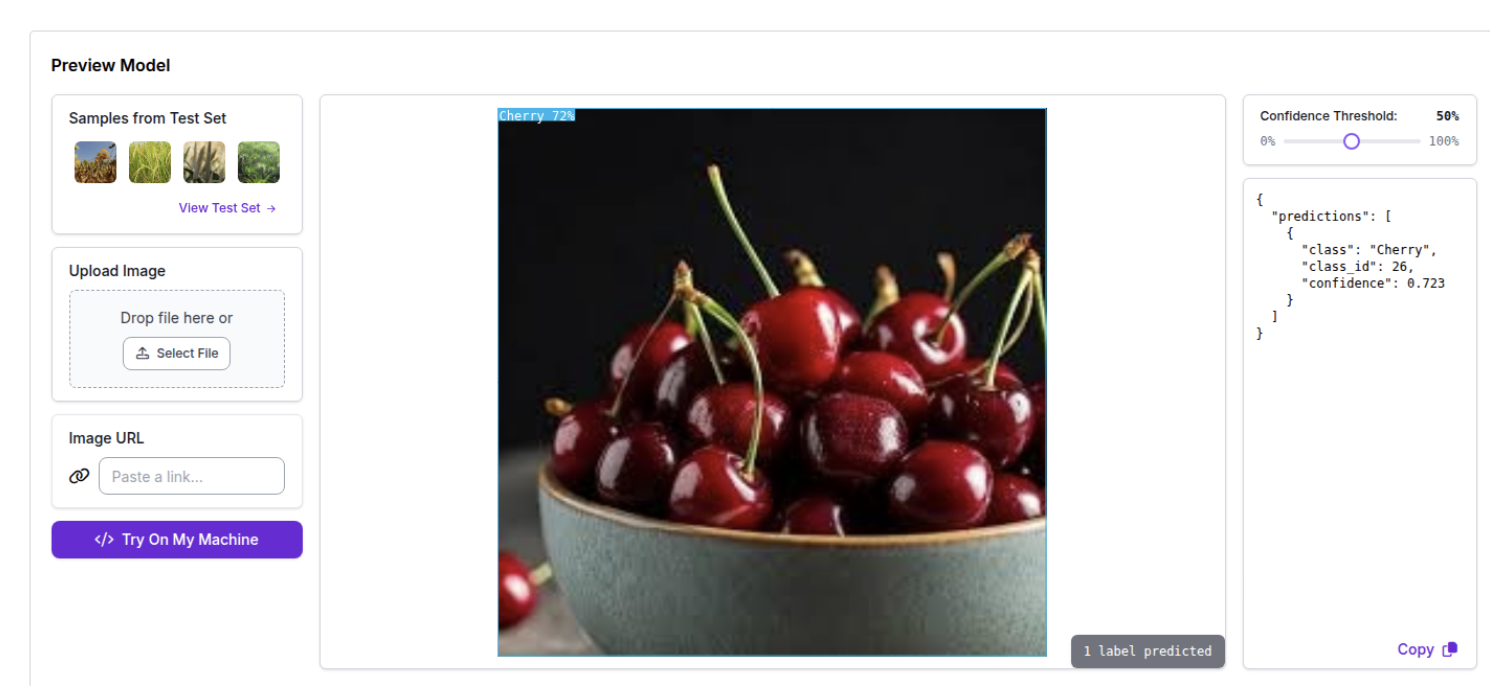Click the Drop file here upload area

tap(177, 339)
